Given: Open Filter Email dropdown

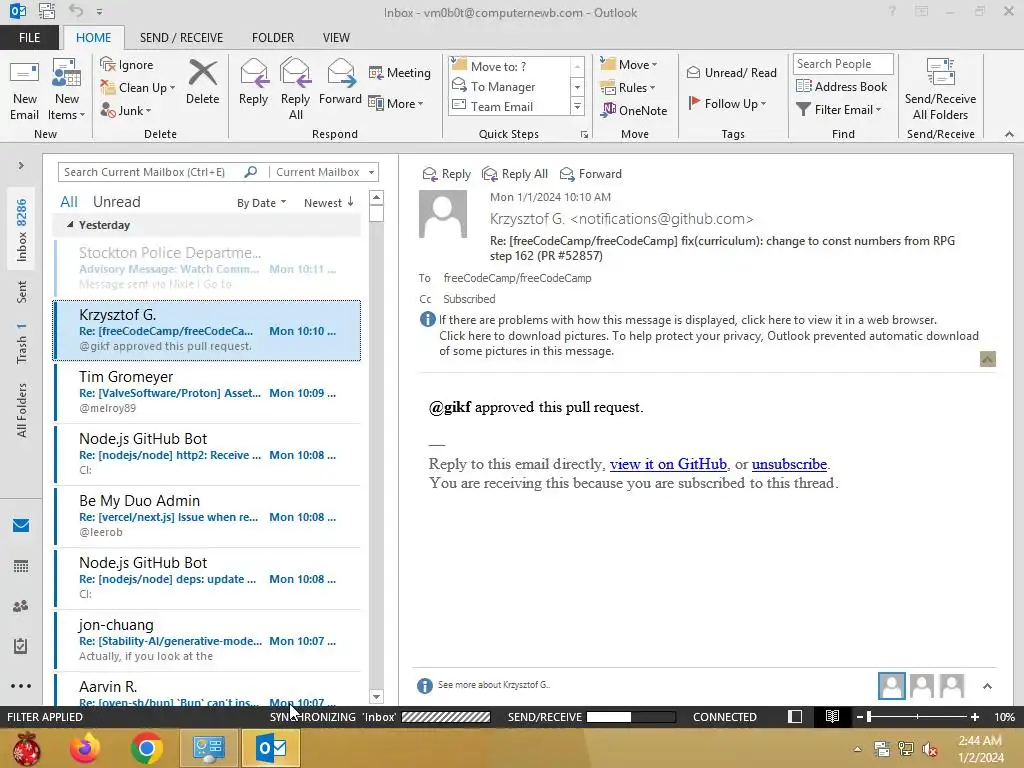Looking at the screenshot, I should tap(839, 110).
